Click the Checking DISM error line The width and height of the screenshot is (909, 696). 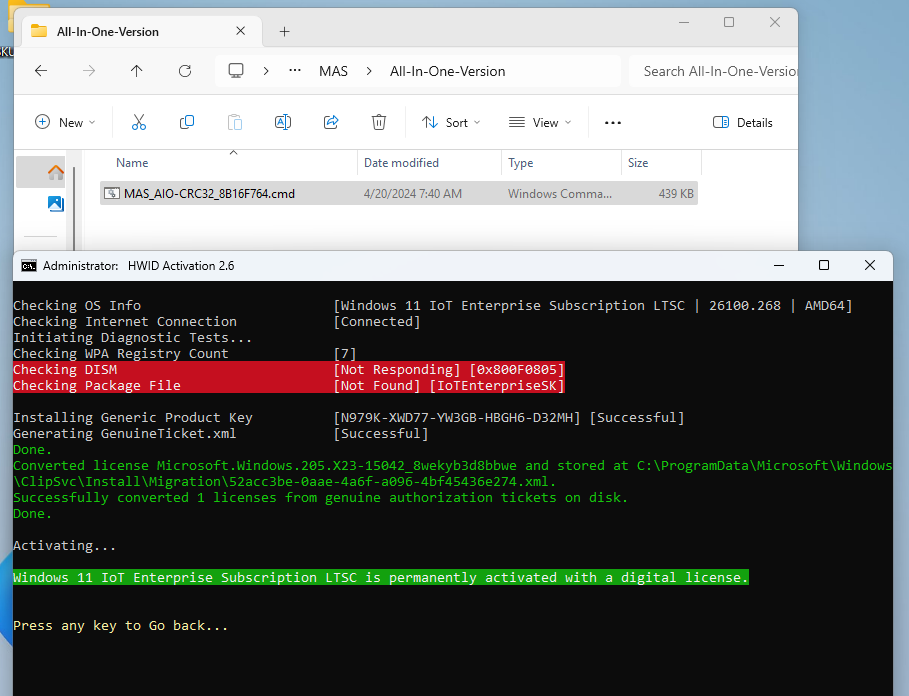click(289, 369)
